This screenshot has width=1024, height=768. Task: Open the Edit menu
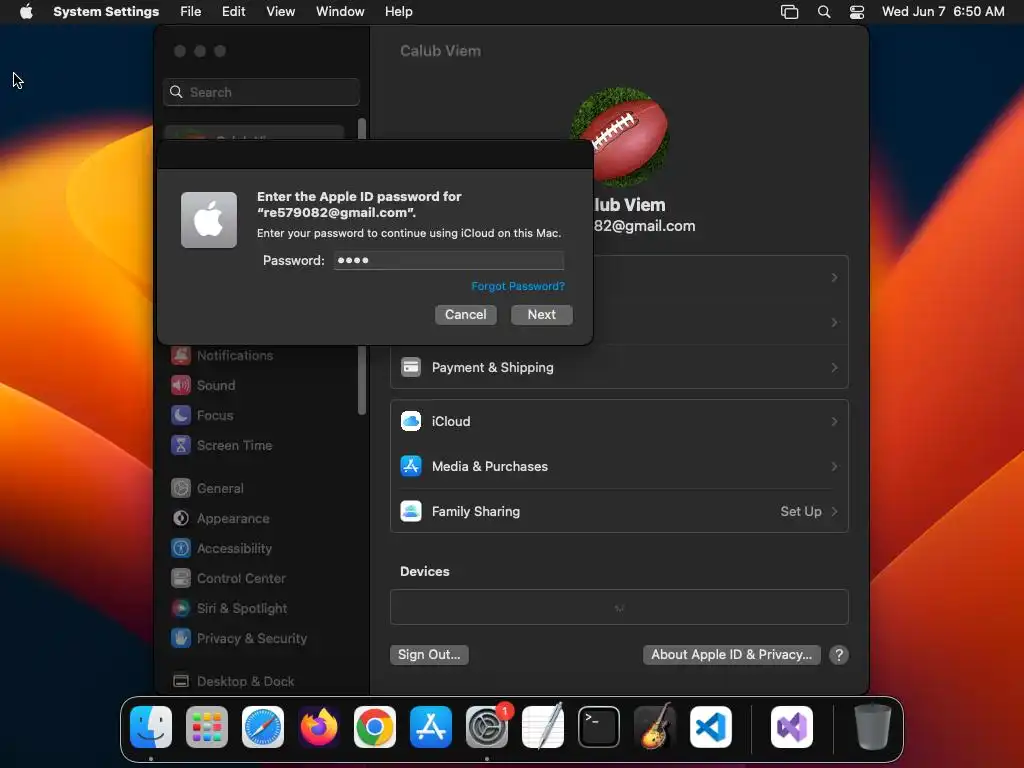(233, 12)
